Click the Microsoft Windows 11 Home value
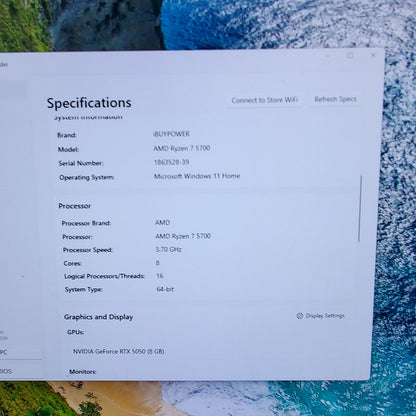This screenshot has width=416, height=416. pyautogui.click(x=197, y=176)
